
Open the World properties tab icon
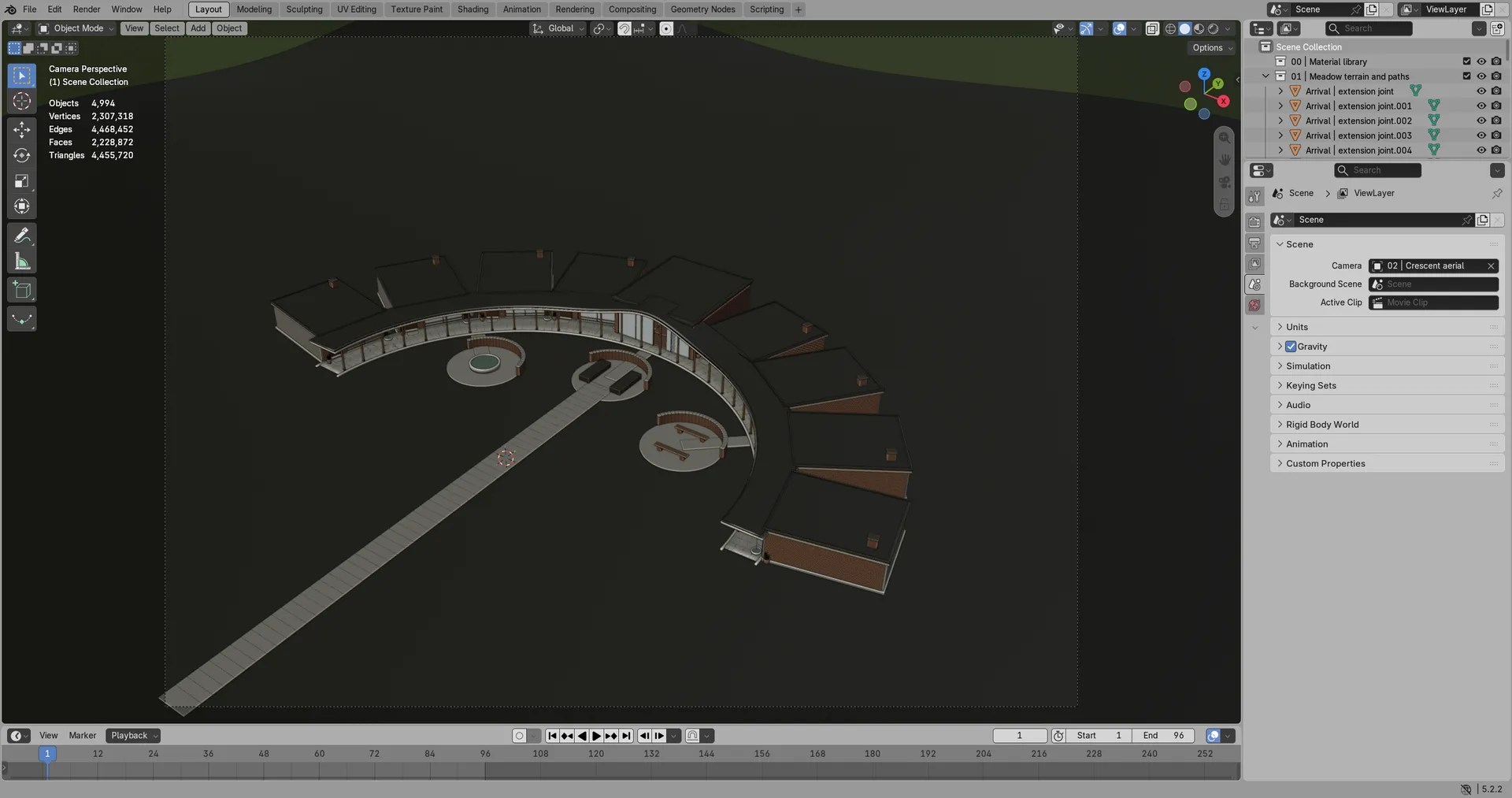coord(1255,306)
